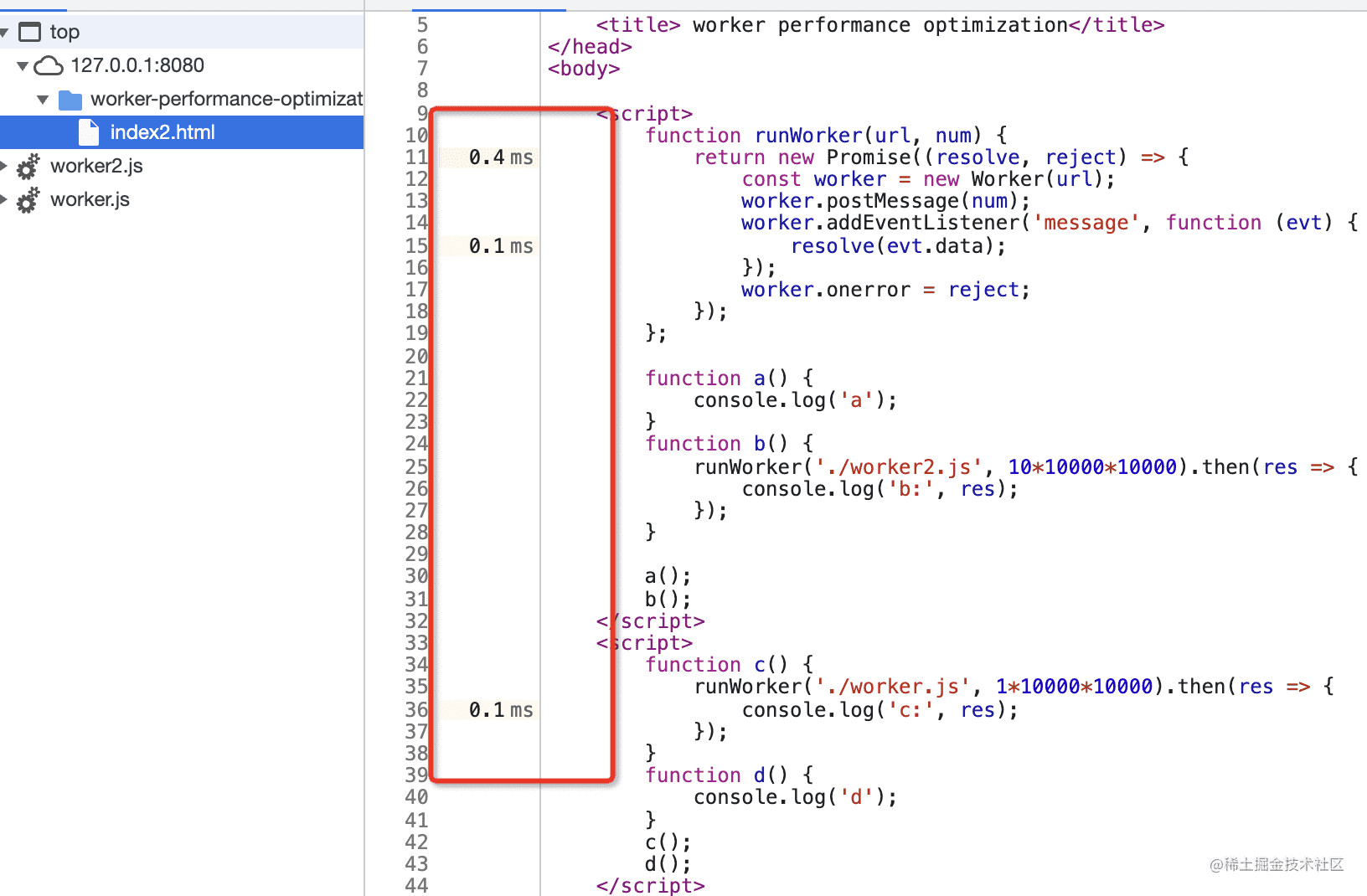Click line number 35 in the gutter

416,687
